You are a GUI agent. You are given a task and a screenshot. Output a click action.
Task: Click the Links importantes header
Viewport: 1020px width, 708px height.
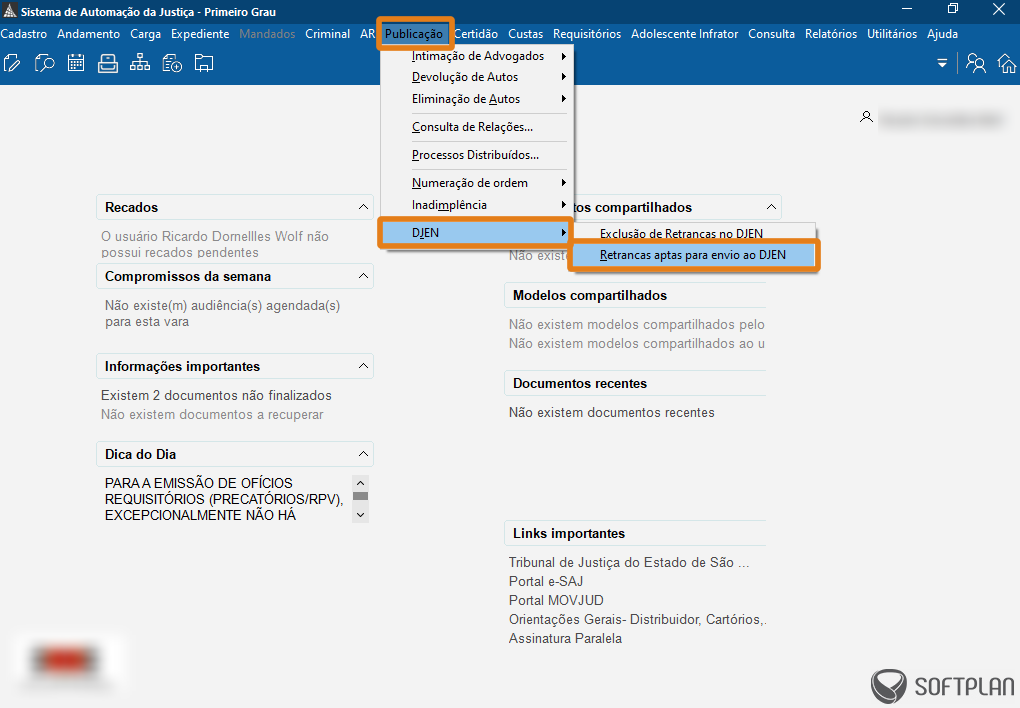(635, 534)
